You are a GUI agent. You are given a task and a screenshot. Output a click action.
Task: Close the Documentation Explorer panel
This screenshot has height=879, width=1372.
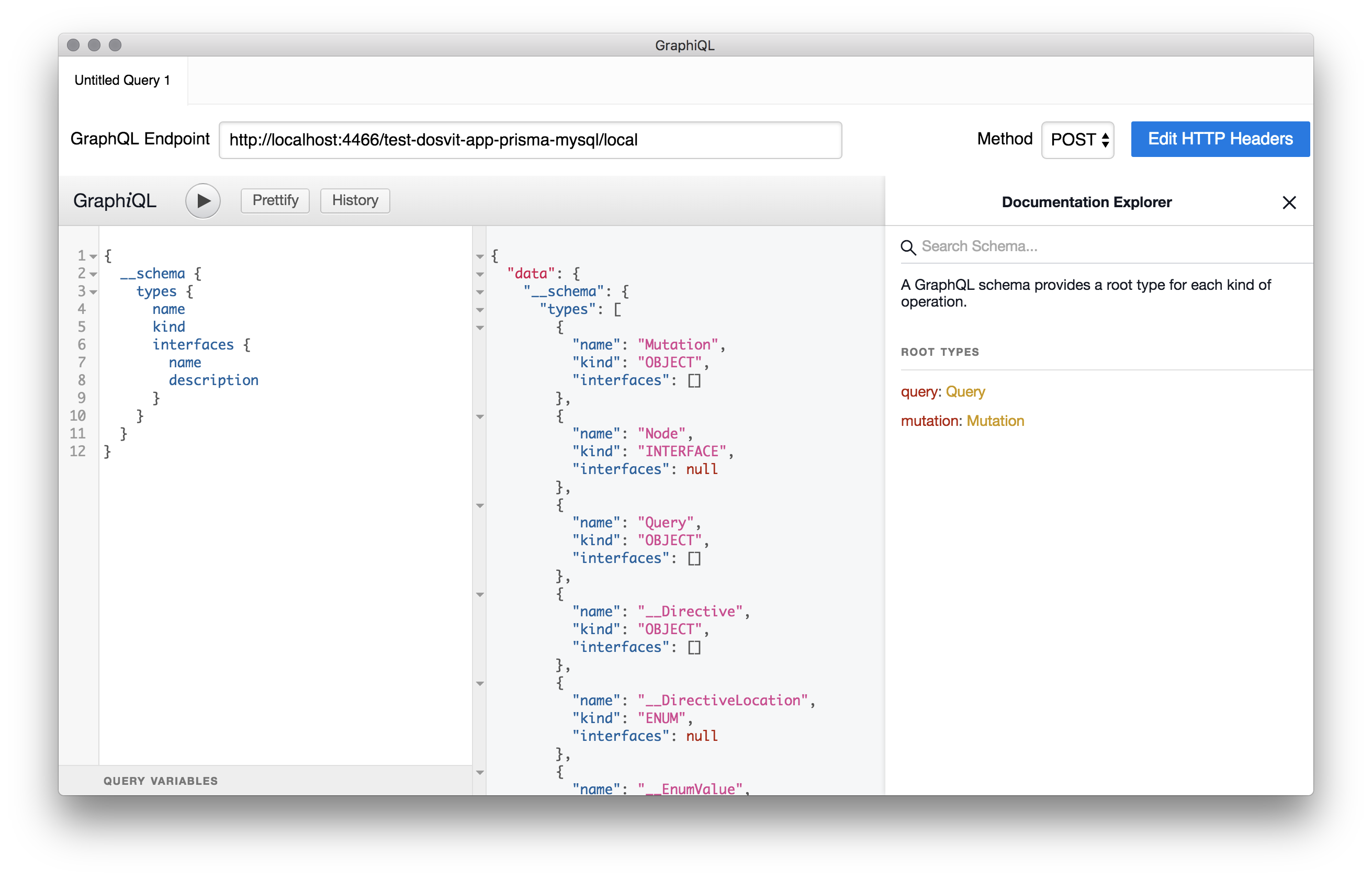1289,202
